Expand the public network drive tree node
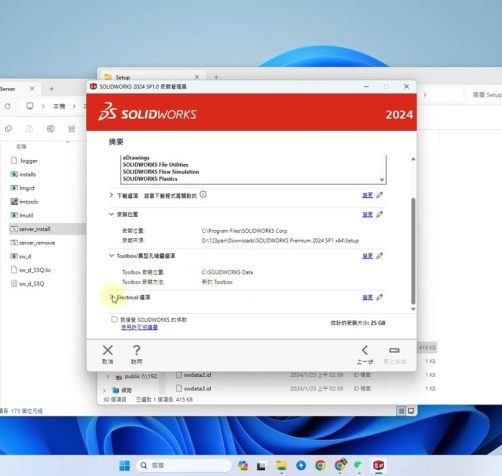The height and width of the screenshot is (476, 502). point(108,377)
